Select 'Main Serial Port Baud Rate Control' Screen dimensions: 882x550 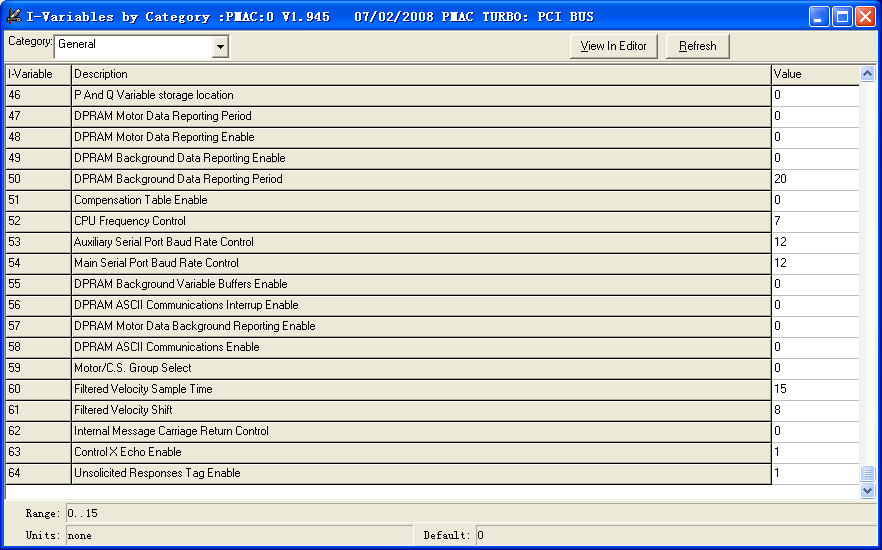pos(421,263)
